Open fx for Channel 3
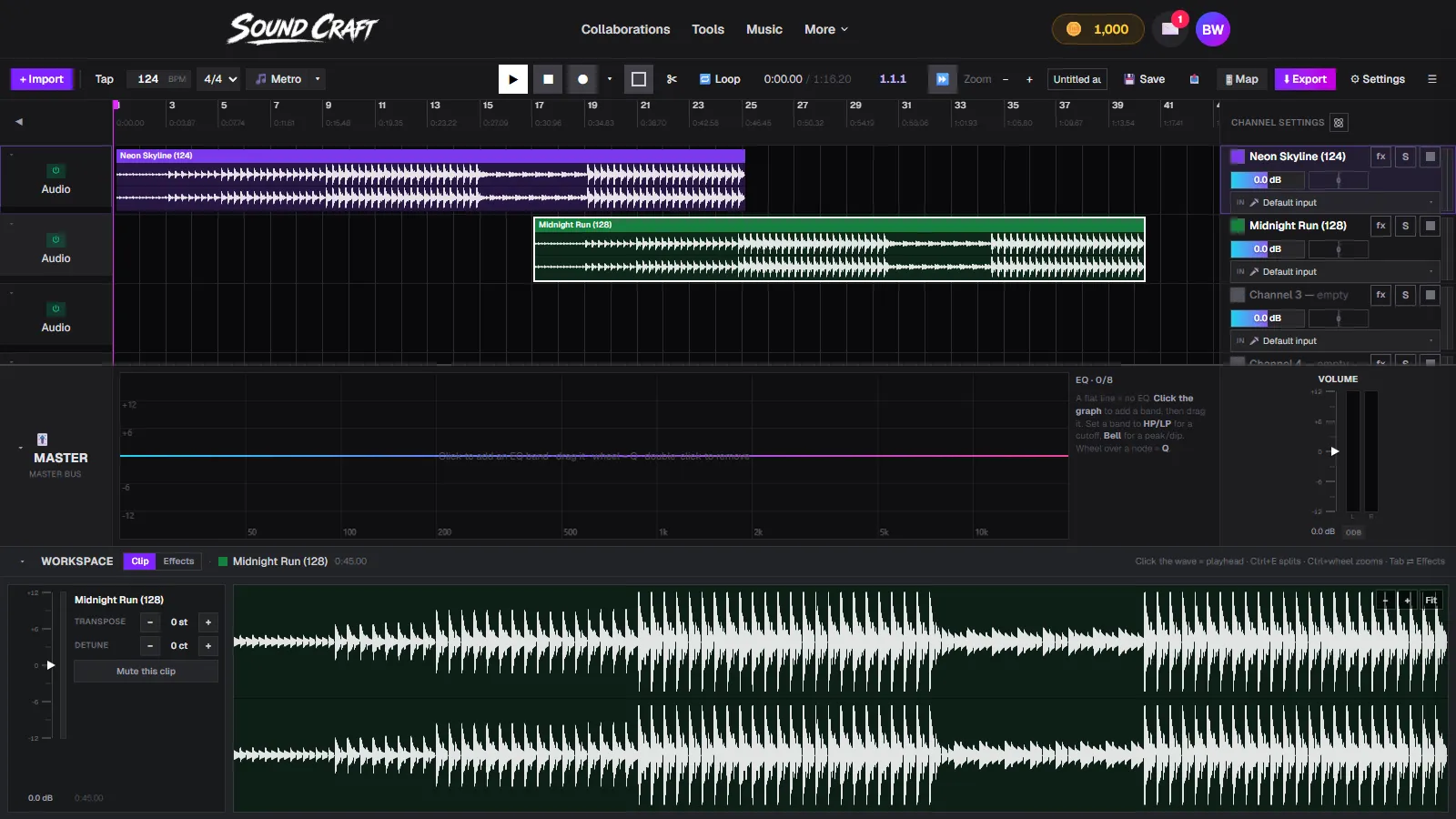The height and width of the screenshot is (819, 1456). point(1380,295)
